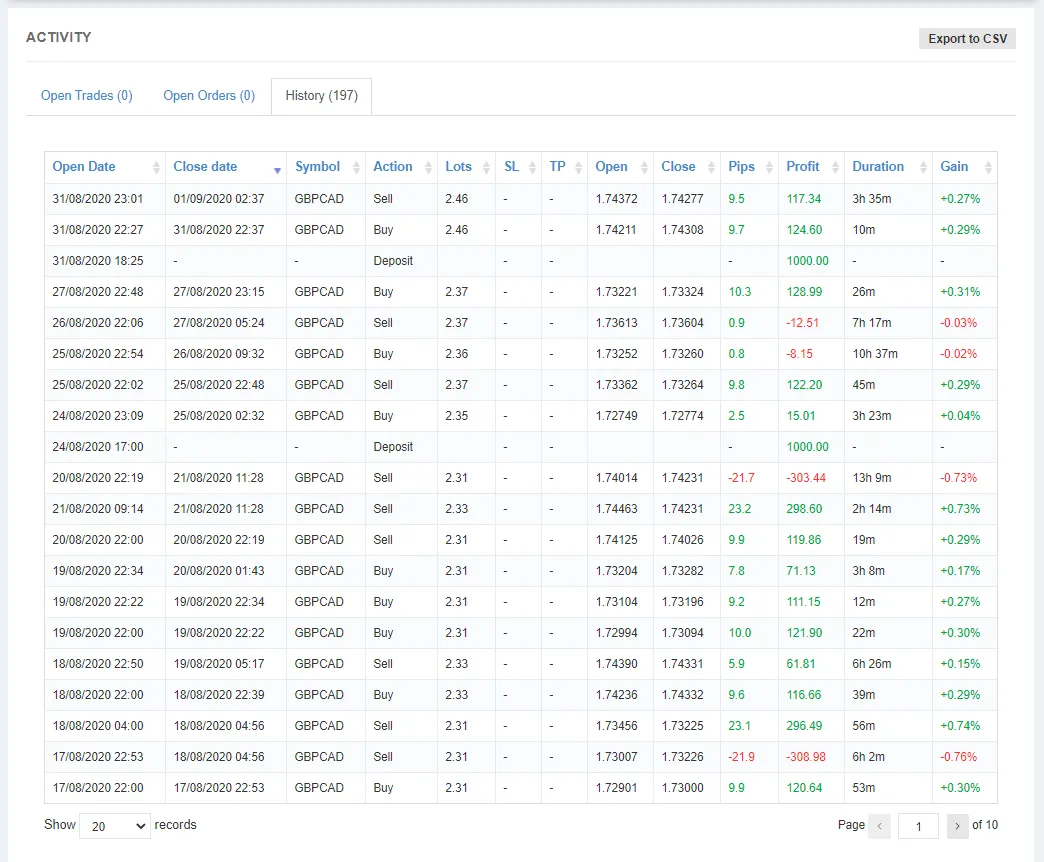
Task: Go to next page arrow button
Action: [x=957, y=826]
